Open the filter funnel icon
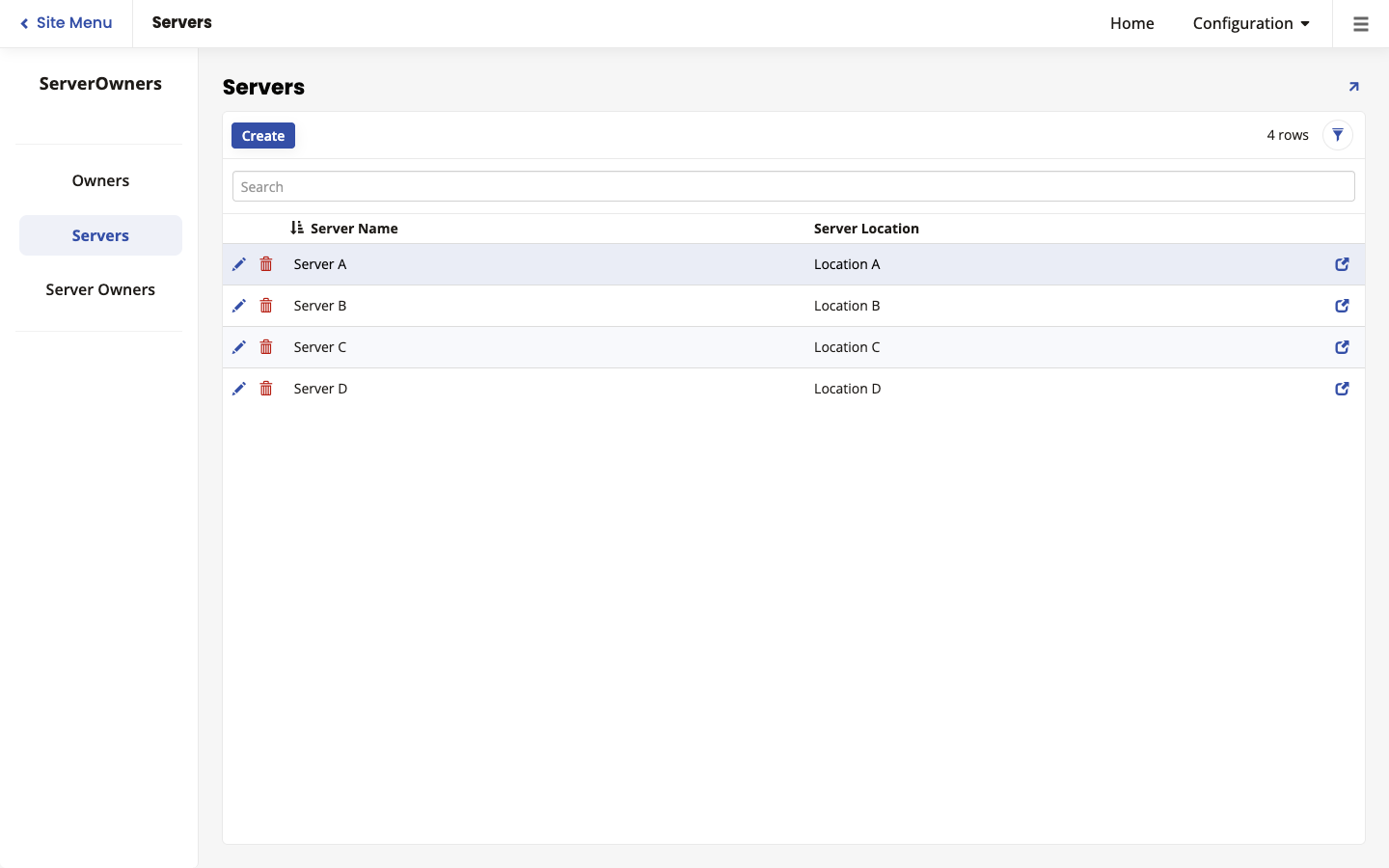This screenshot has width=1389, height=868. (x=1337, y=135)
